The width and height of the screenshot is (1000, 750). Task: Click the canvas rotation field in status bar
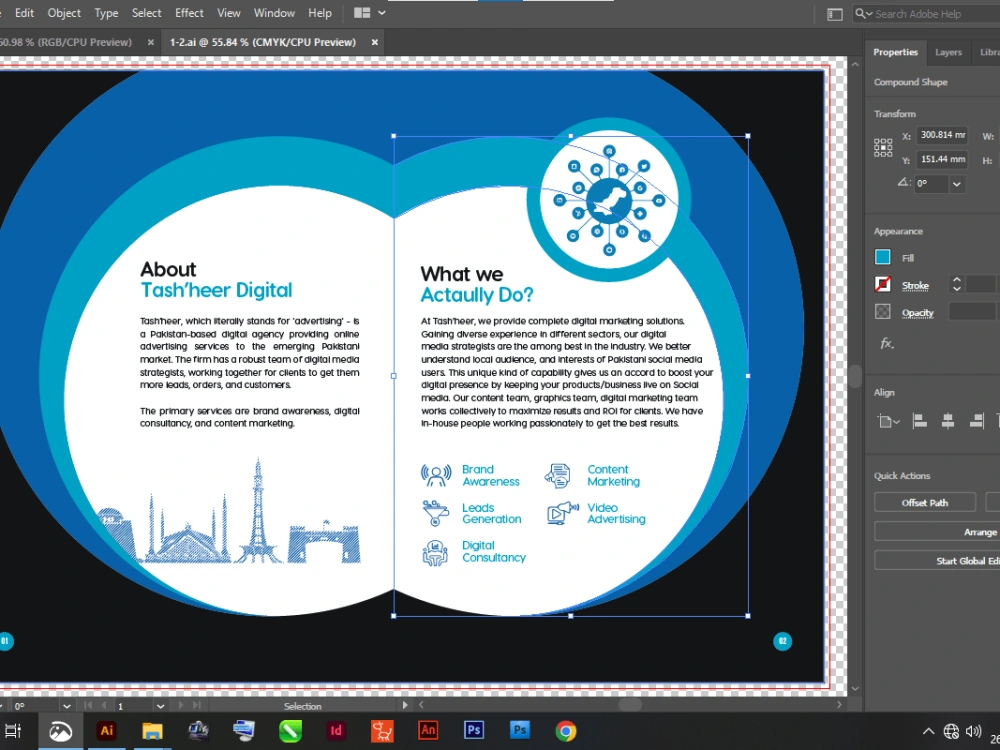(x=35, y=706)
